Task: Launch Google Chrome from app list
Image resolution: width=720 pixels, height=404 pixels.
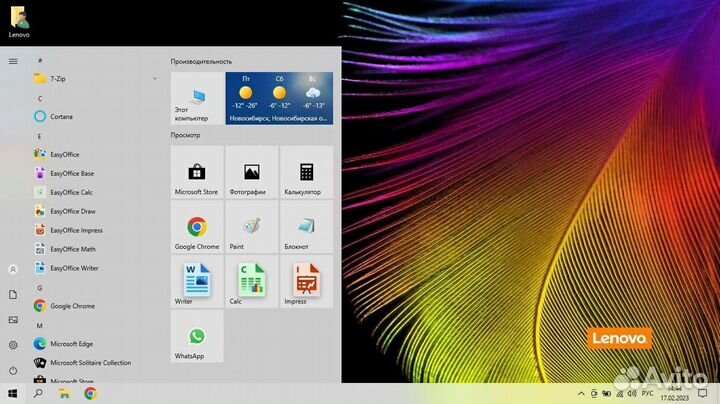Action: tap(96, 306)
